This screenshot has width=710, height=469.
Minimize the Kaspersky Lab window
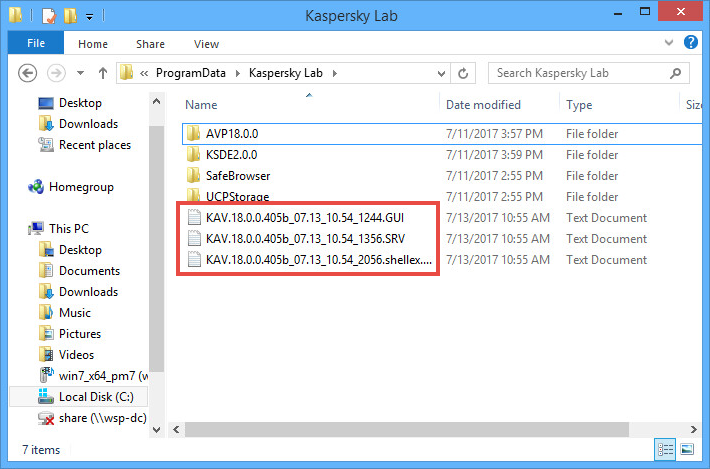618,14
